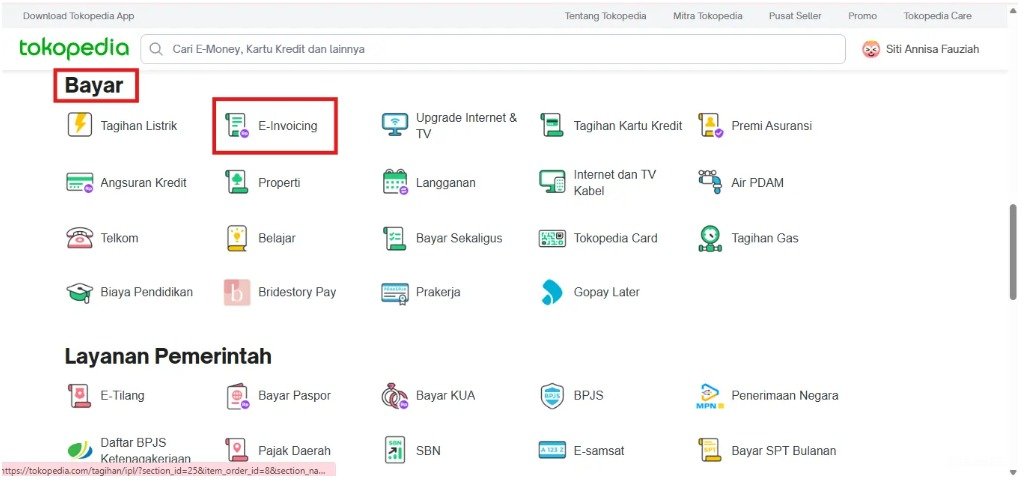Viewport: 1034px width, 496px height.
Task: Select the Bayar Sekaligus label
Action: point(459,238)
